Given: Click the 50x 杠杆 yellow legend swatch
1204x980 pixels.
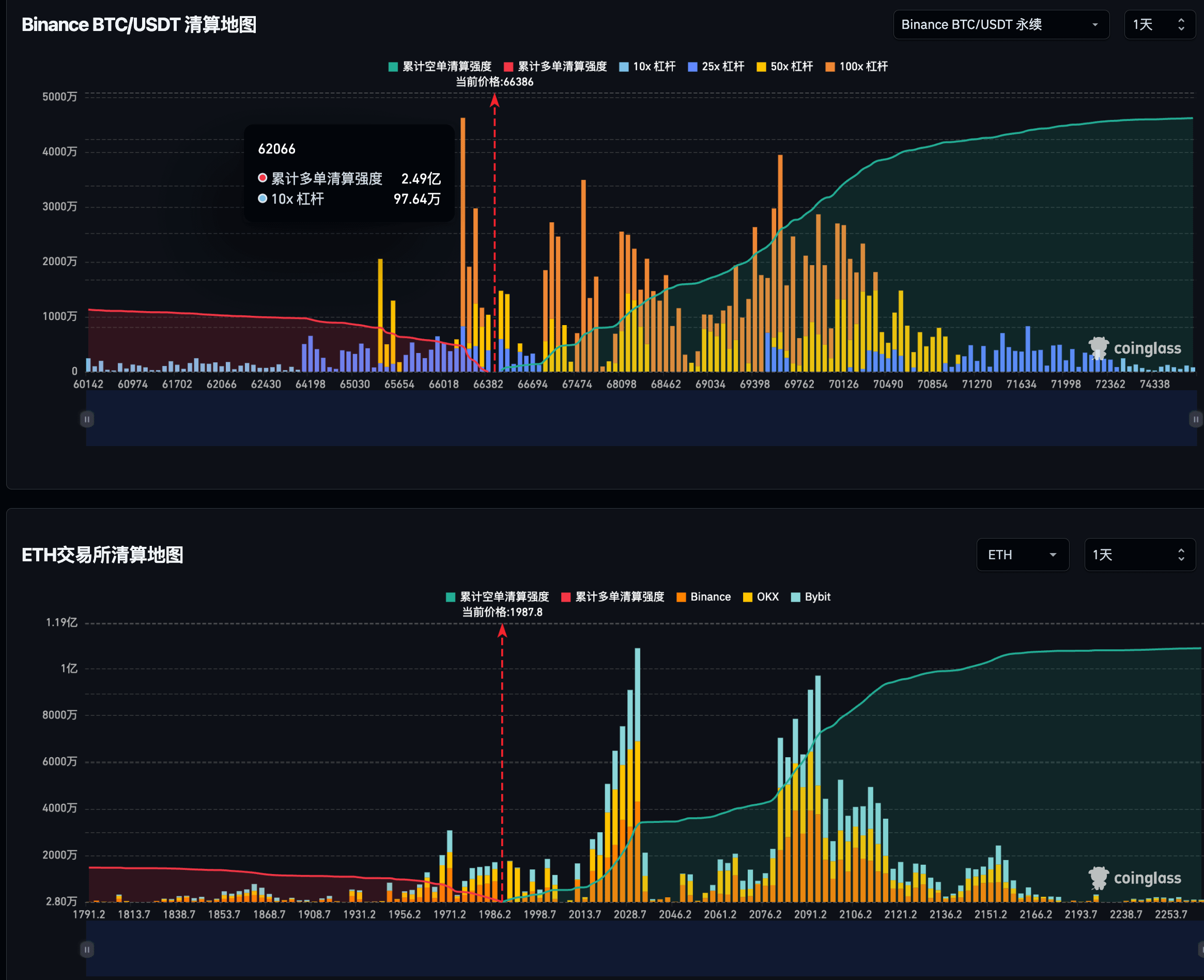Looking at the screenshot, I should [762, 67].
